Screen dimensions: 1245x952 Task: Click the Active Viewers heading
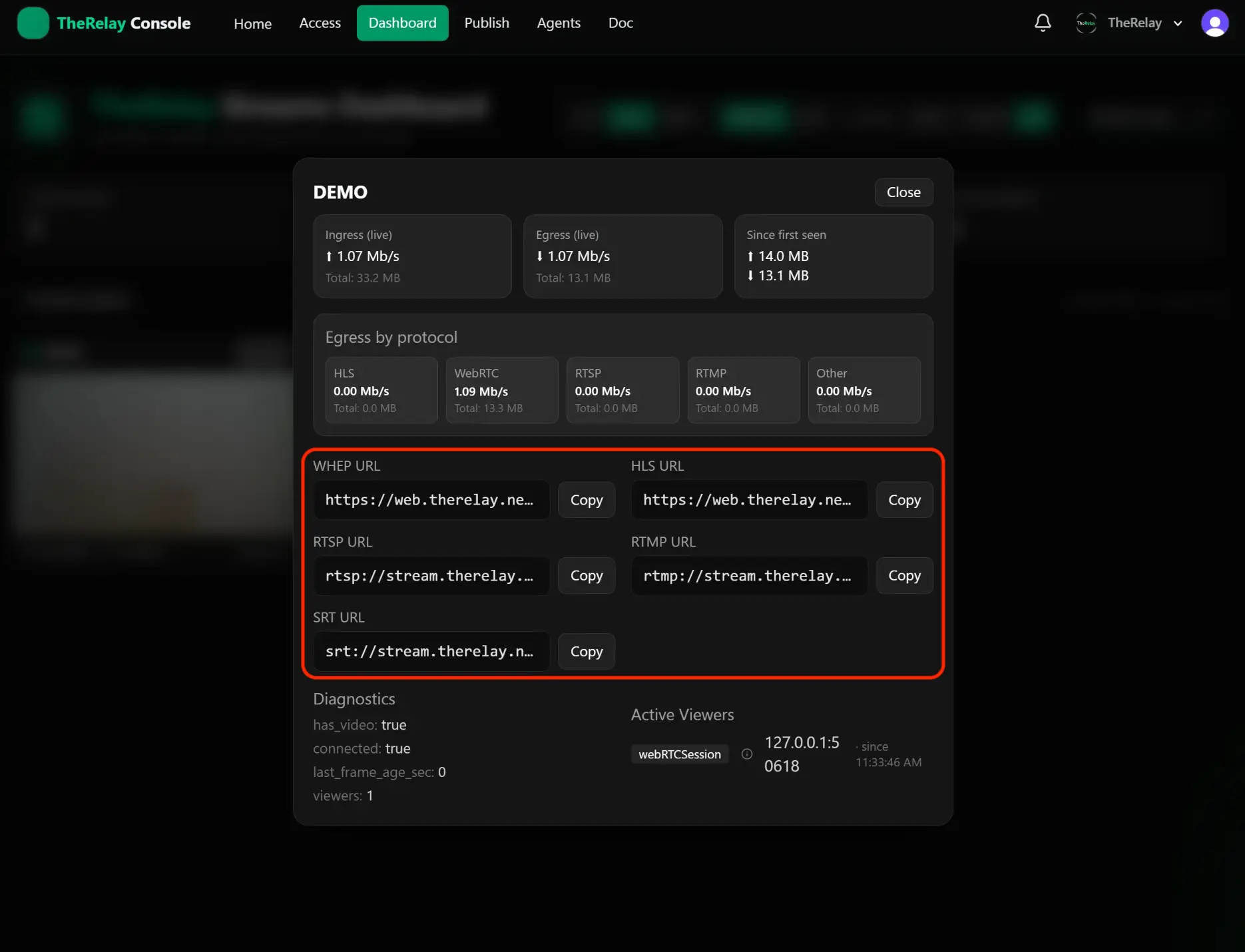[682, 715]
